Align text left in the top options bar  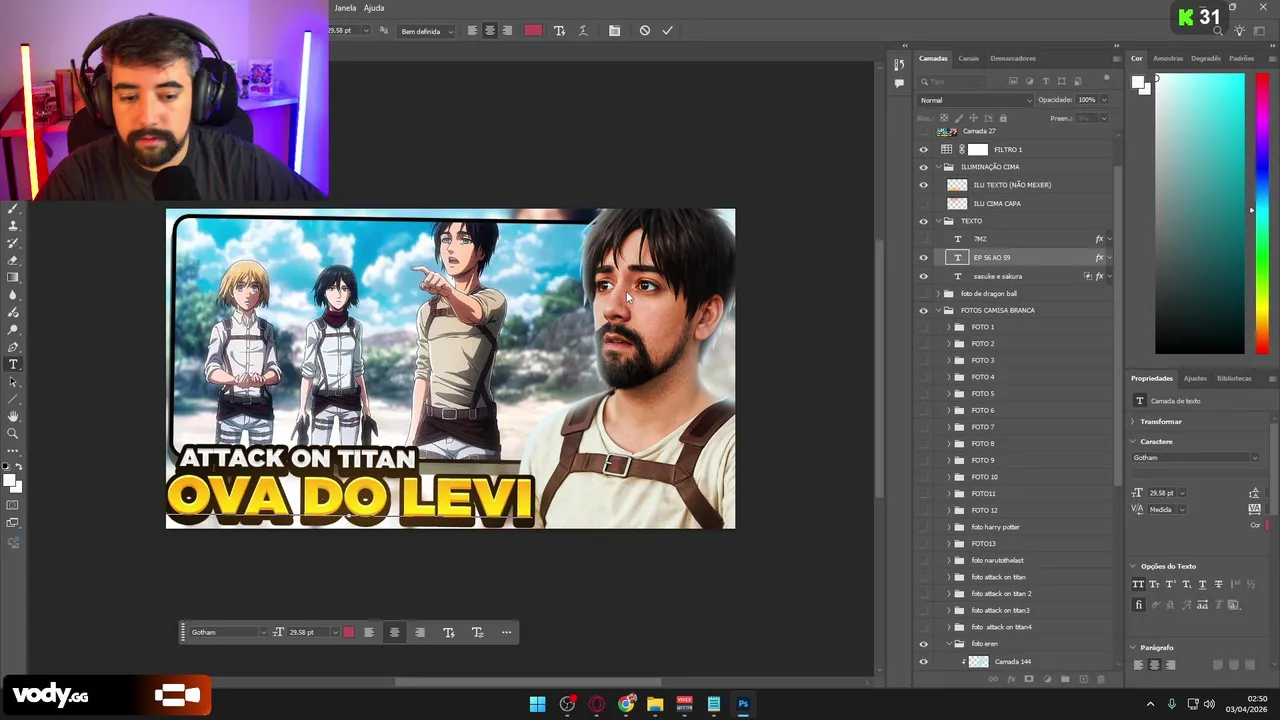pos(472,30)
